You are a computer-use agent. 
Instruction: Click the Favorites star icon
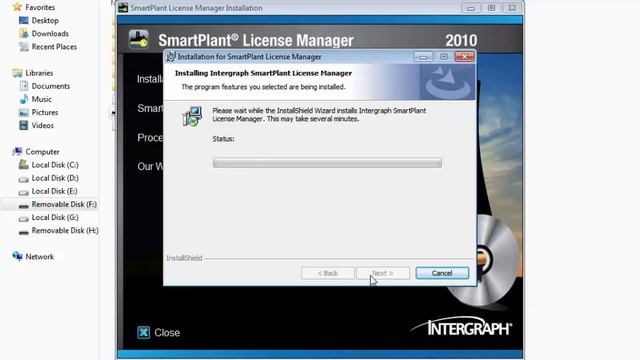click(17, 7)
